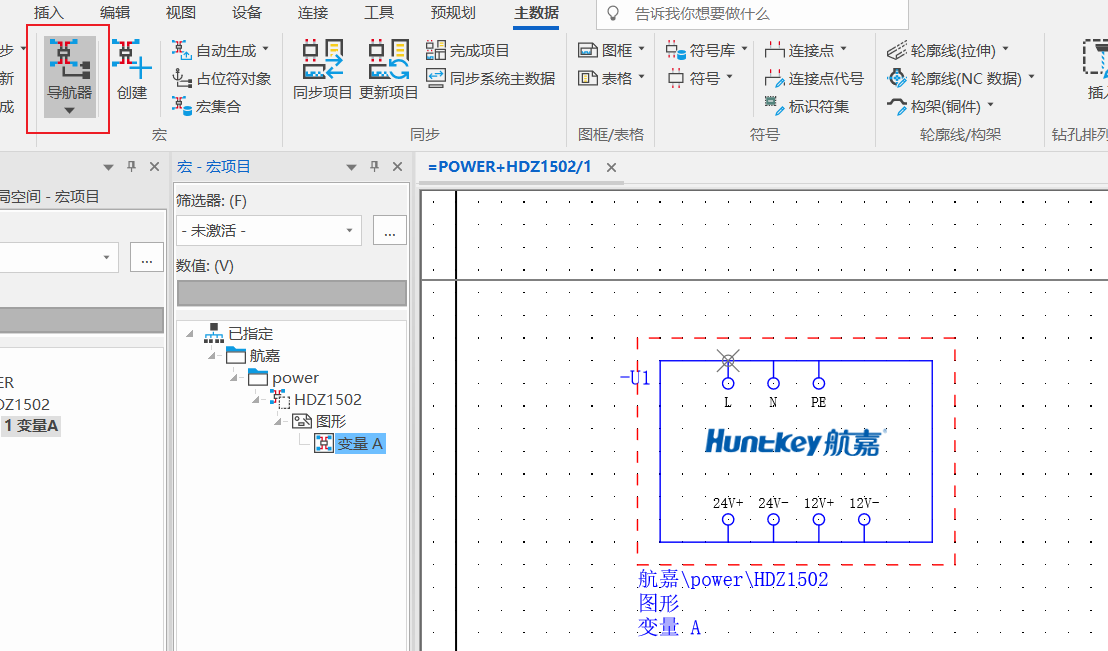This screenshot has width=1108, height=651.
Task: Close the 宏 - 宏项目 panel
Action: click(398, 167)
